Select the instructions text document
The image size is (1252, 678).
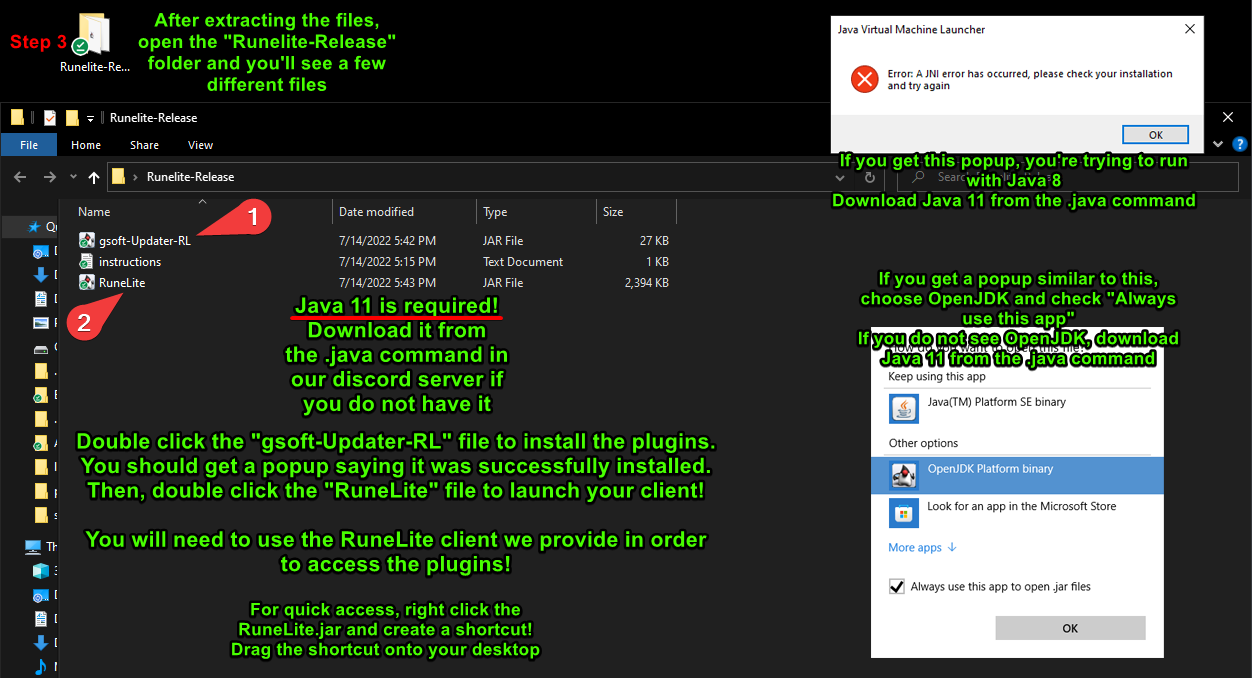[x=130, y=262]
